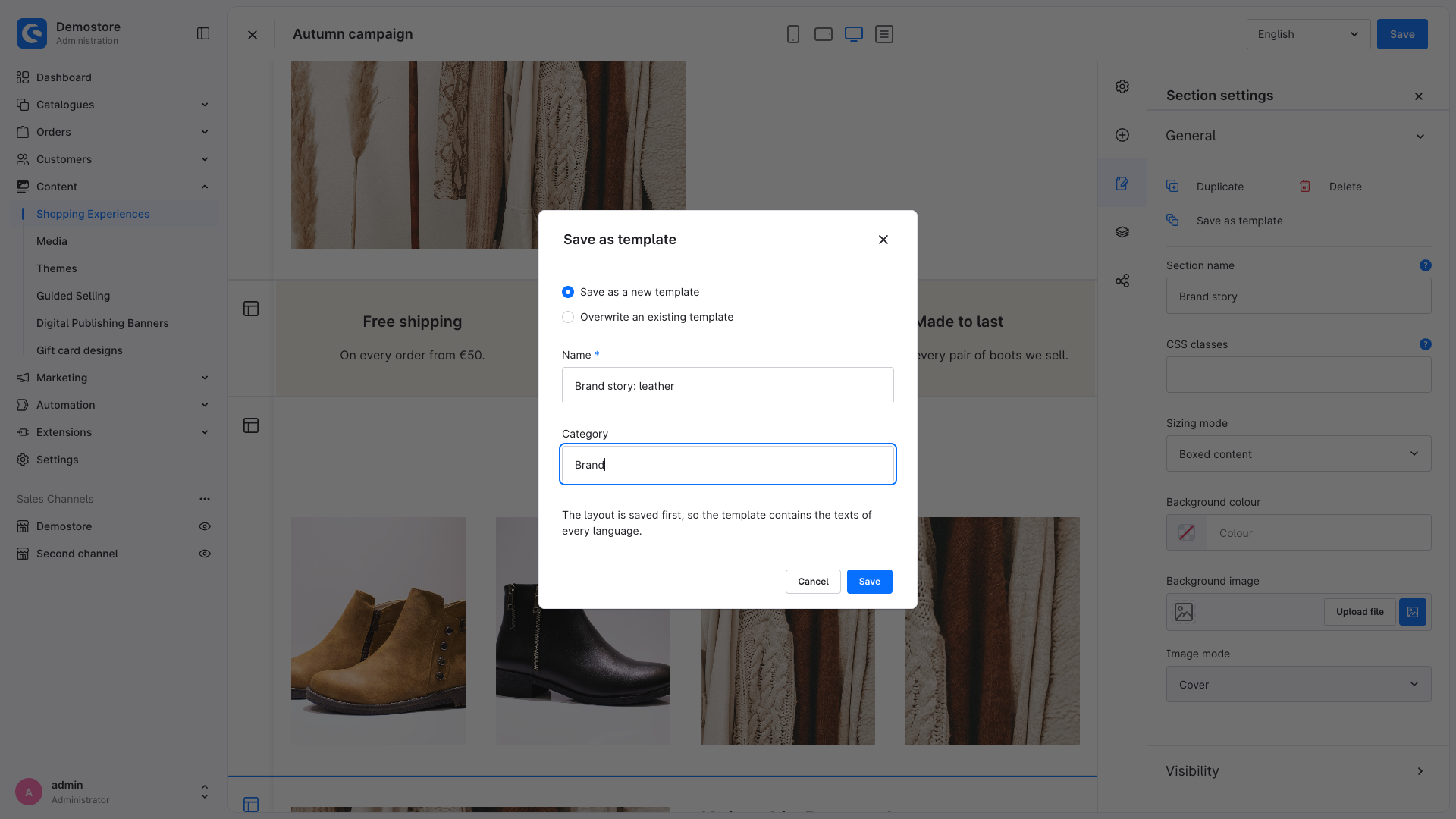Image resolution: width=1456 pixels, height=819 pixels.
Task: Click the Delete section action
Action: (x=1331, y=187)
